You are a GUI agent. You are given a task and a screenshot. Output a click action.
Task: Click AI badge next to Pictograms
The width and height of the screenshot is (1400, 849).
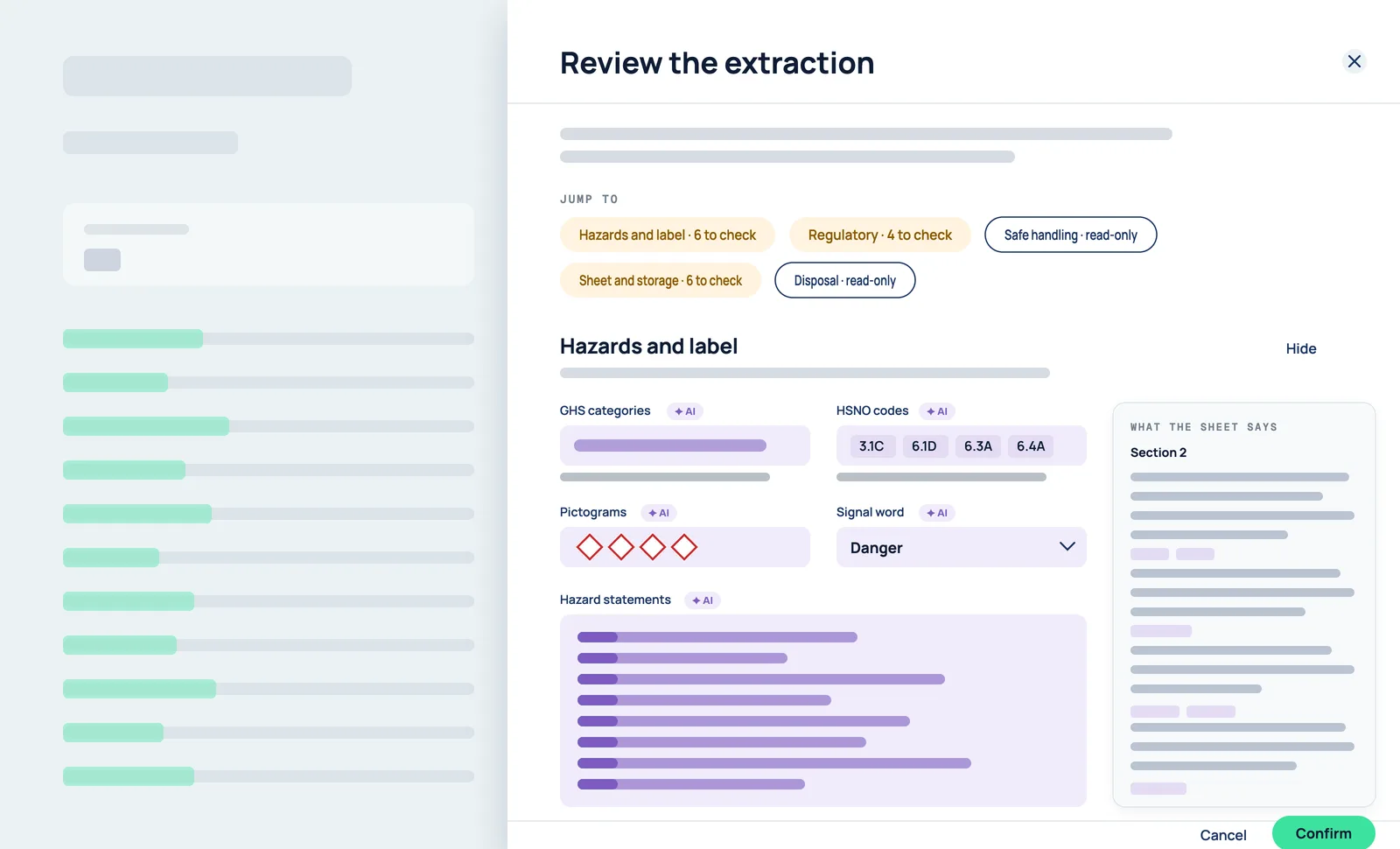pyautogui.click(x=659, y=513)
